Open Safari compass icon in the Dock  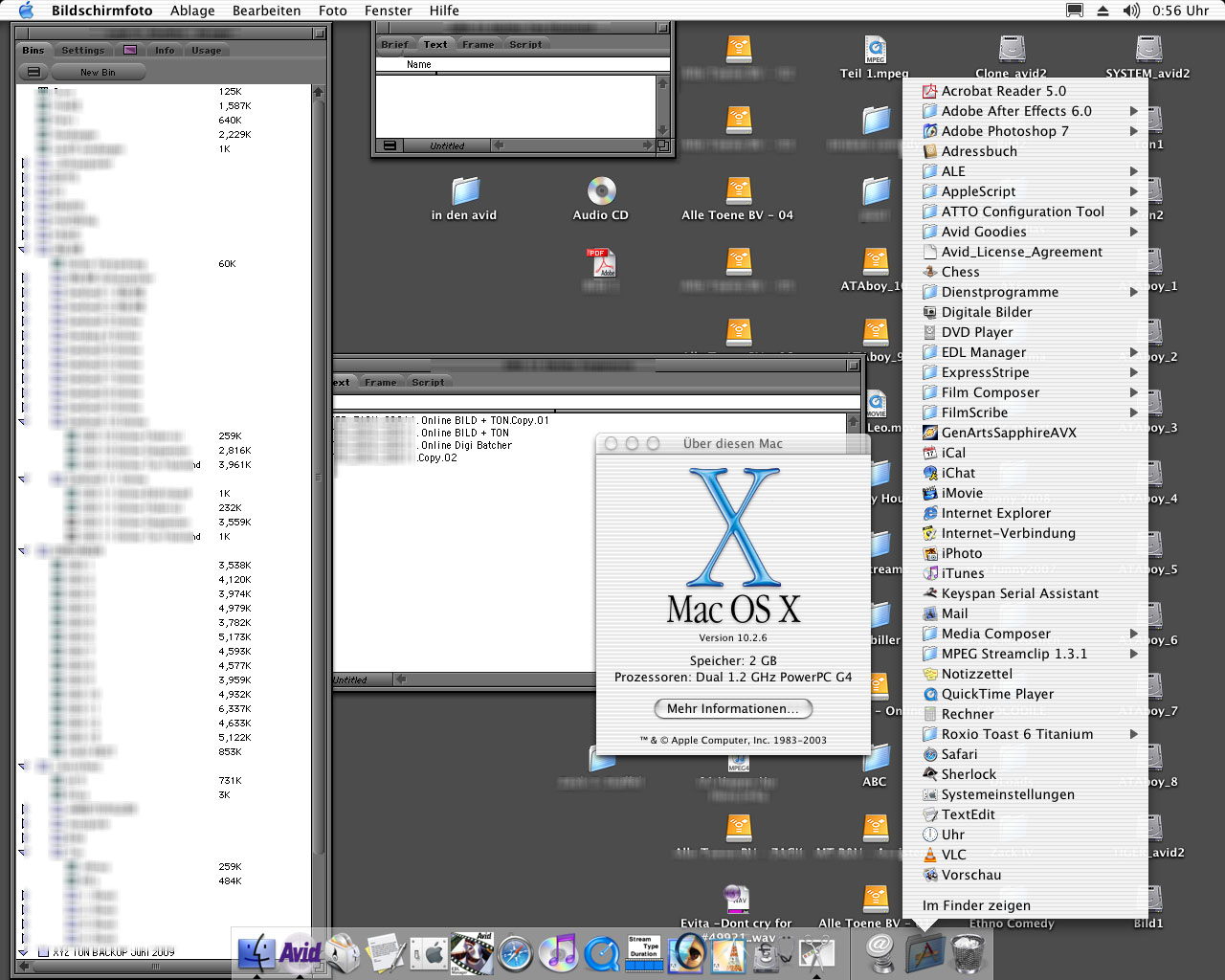pyautogui.click(x=515, y=953)
